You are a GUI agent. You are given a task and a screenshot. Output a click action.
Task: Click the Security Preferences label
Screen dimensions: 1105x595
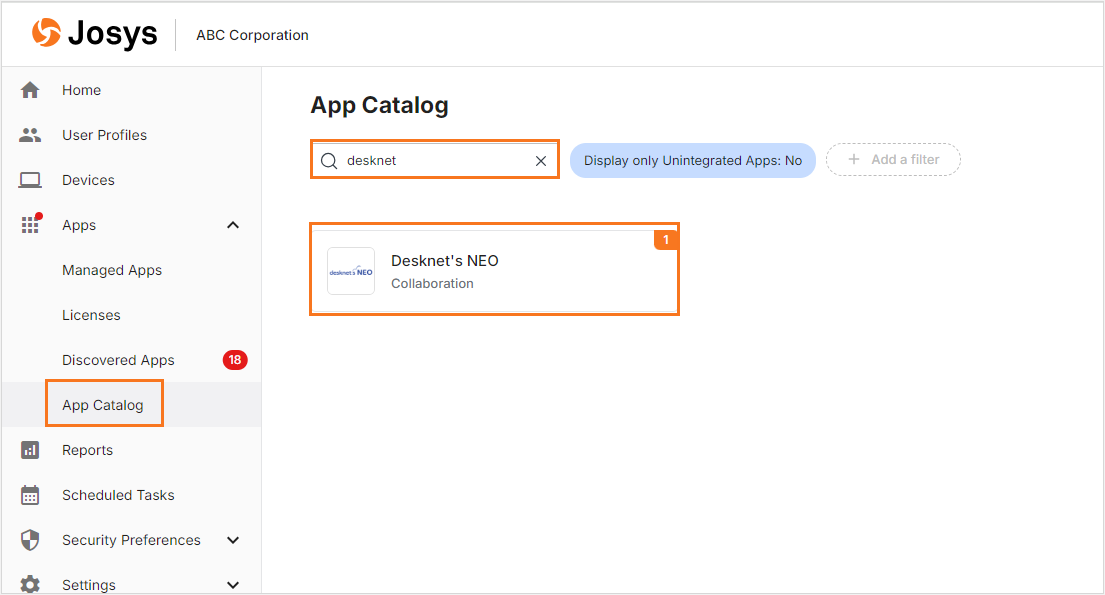(x=131, y=540)
